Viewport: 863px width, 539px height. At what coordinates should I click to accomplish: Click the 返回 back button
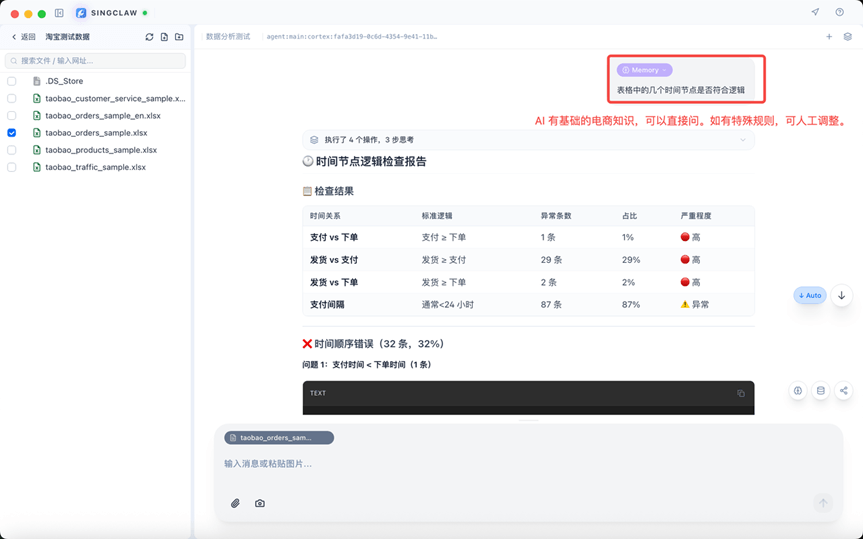pyautogui.click(x=23, y=37)
